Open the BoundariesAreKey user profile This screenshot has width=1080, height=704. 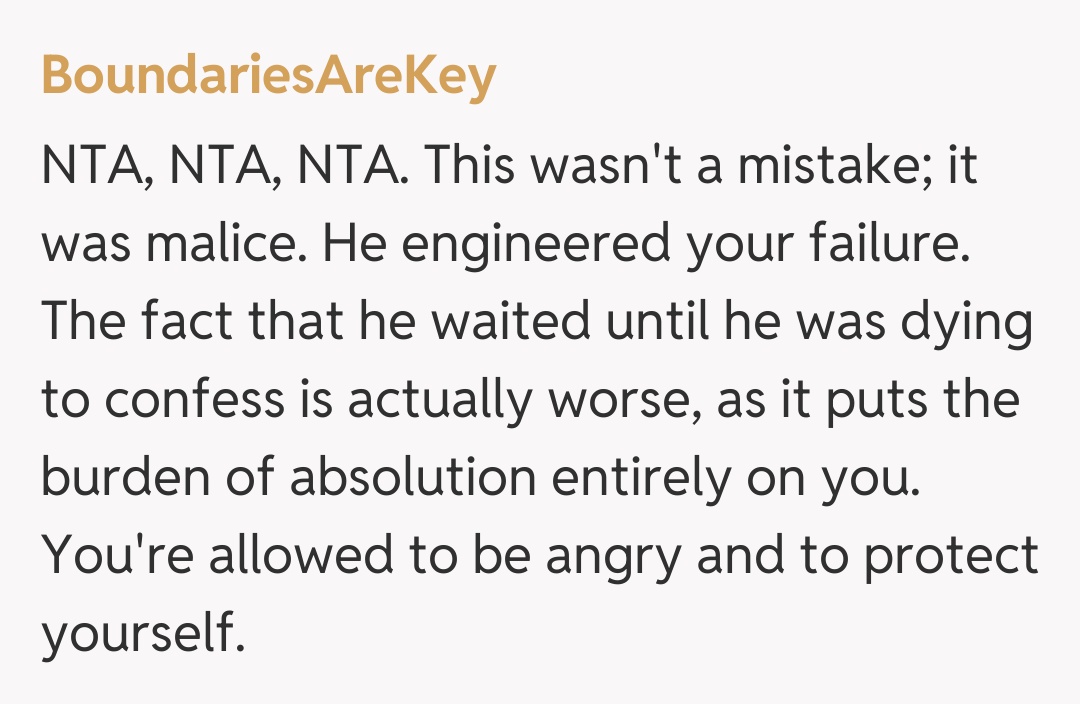[268, 76]
